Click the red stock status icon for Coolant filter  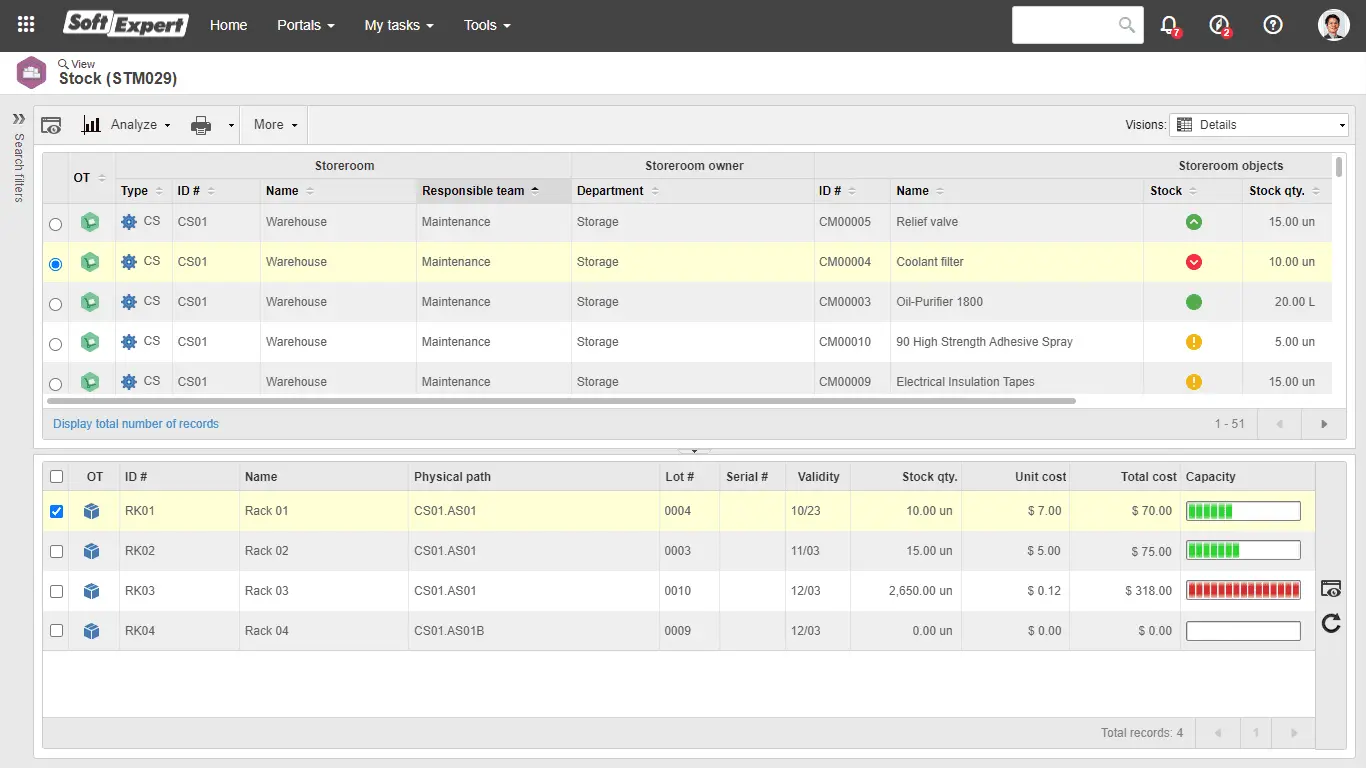(1193, 262)
